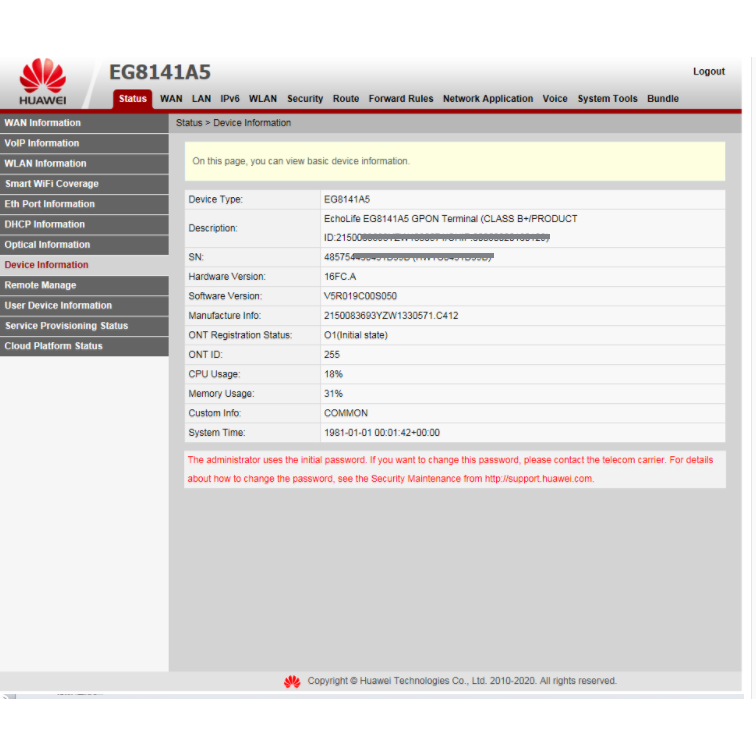The height and width of the screenshot is (756, 756).
Task: Click the Custom Info value 'COMMON'
Action: 346,413
